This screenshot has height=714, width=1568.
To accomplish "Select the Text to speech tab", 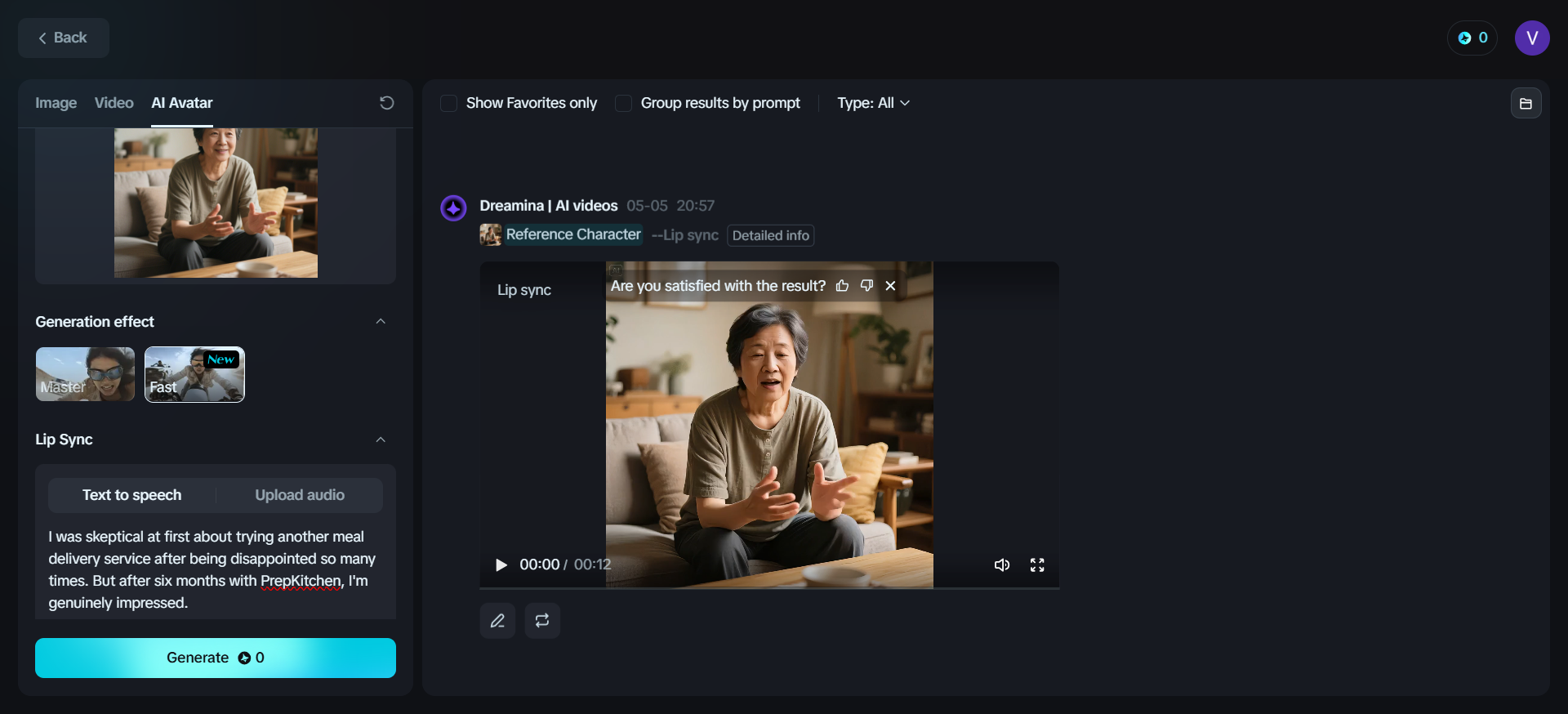I will click(x=132, y=495).
